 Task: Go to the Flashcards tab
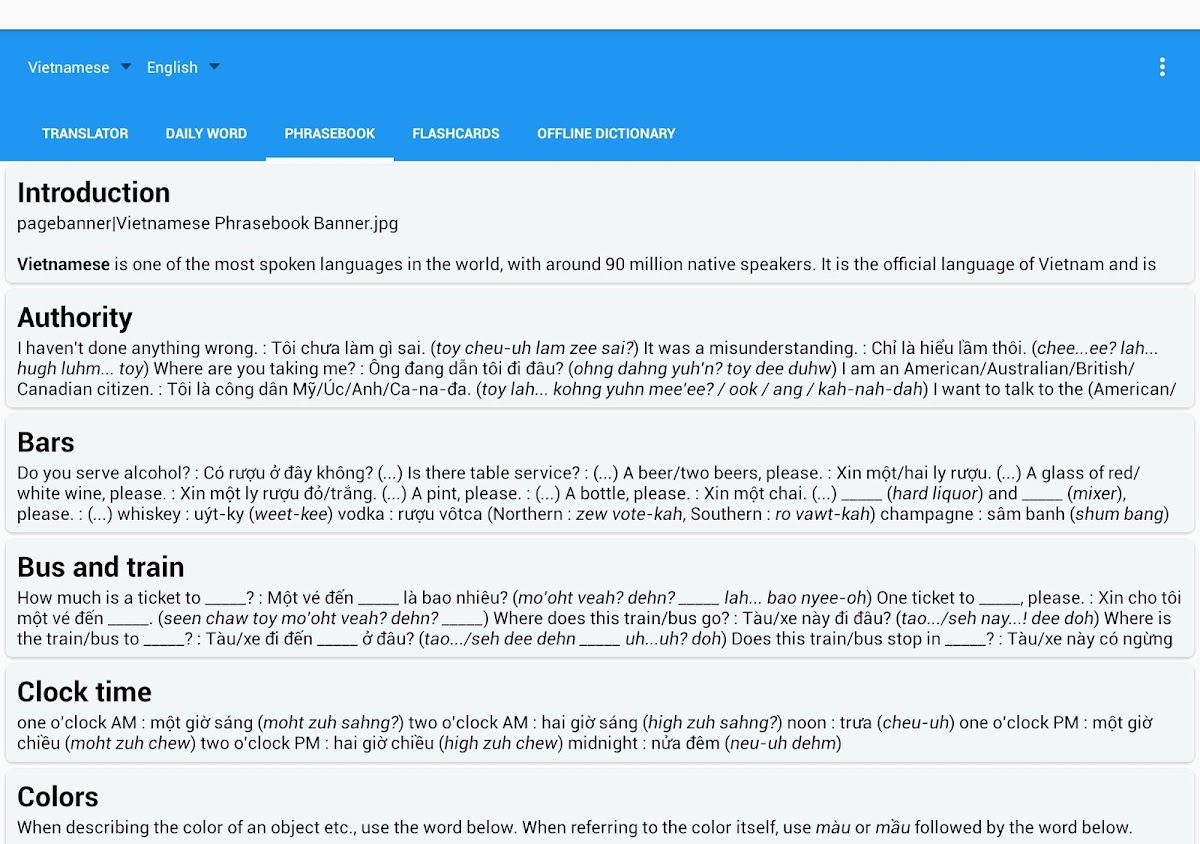pyautogui.click(x=455, y=133)
